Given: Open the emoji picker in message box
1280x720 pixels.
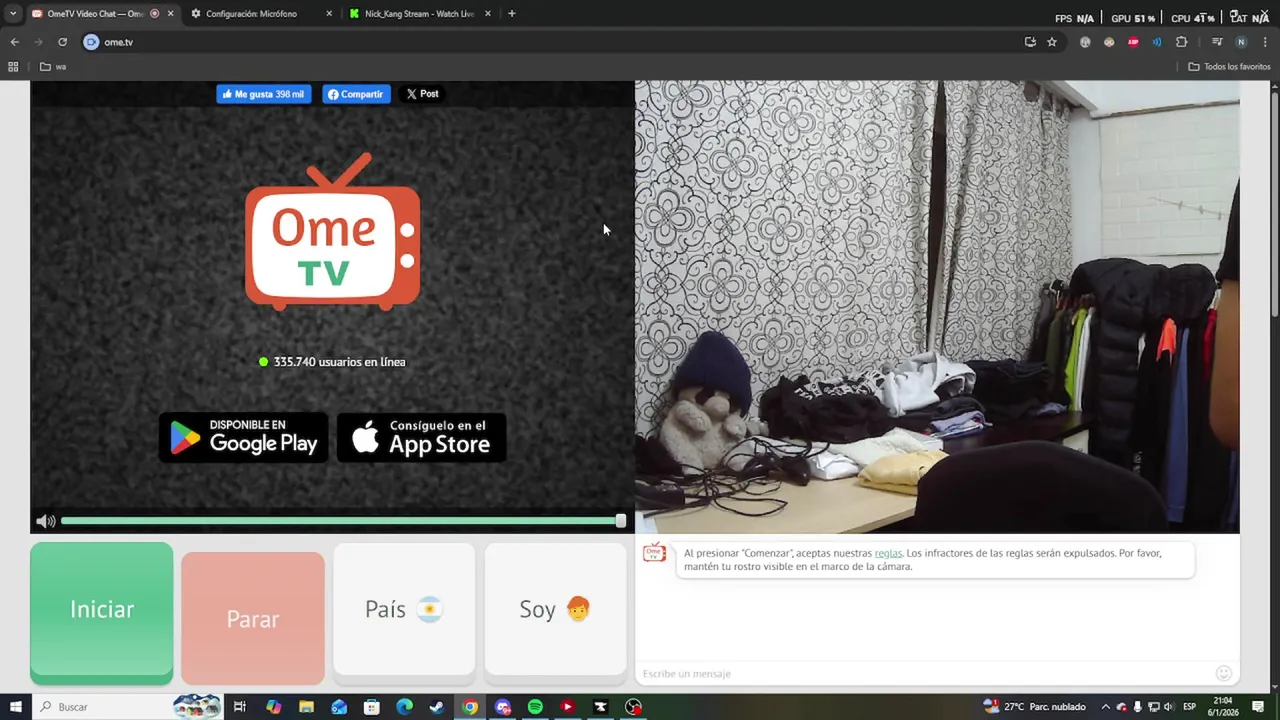Looking at the screenshot, I should point(1223,673).
